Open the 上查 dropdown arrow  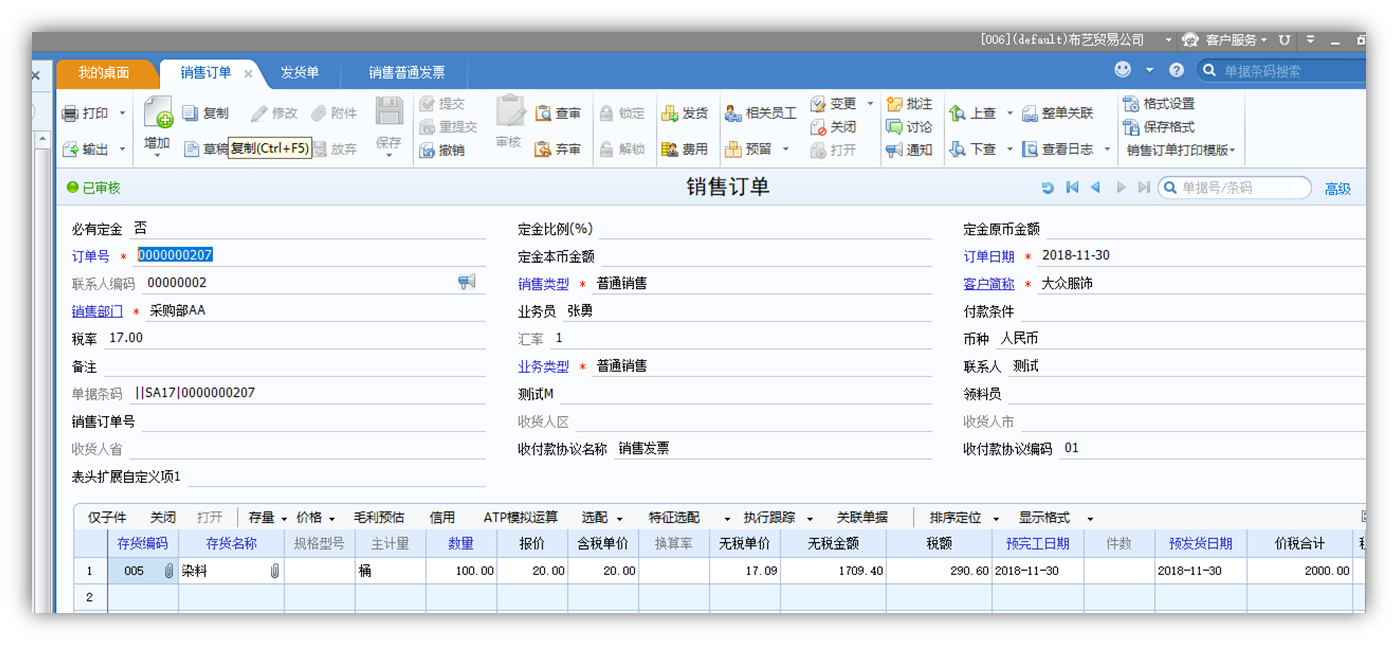(x=1009, y=114)
